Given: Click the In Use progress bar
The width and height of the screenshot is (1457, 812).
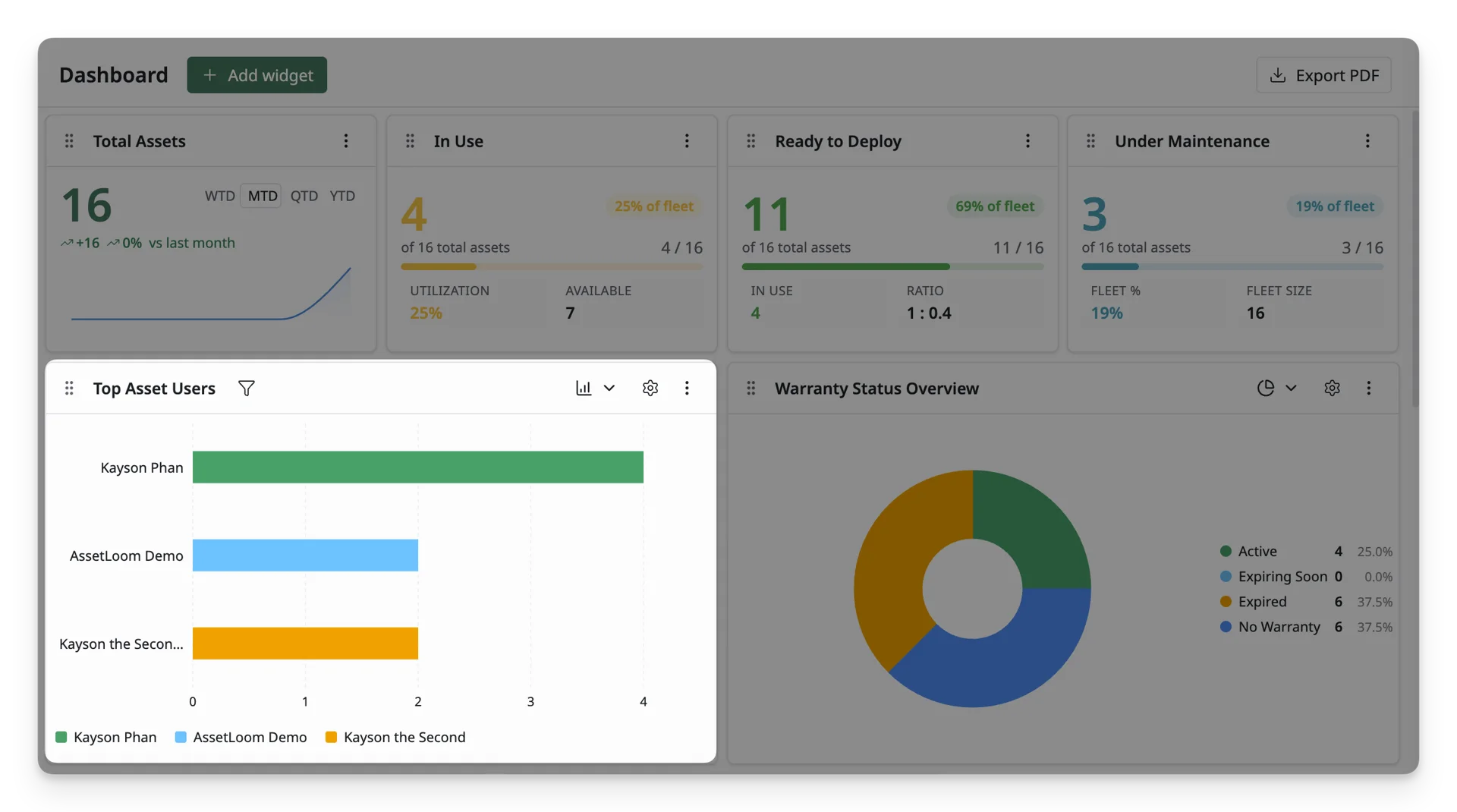Looking at the screenshot, I should [552, 267].
